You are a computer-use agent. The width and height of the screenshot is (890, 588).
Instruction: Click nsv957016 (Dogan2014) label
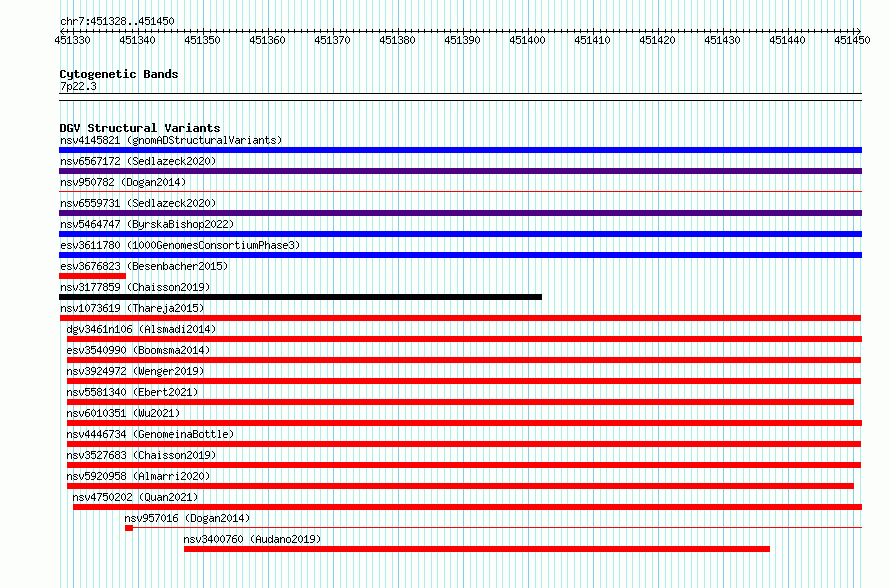187,518
